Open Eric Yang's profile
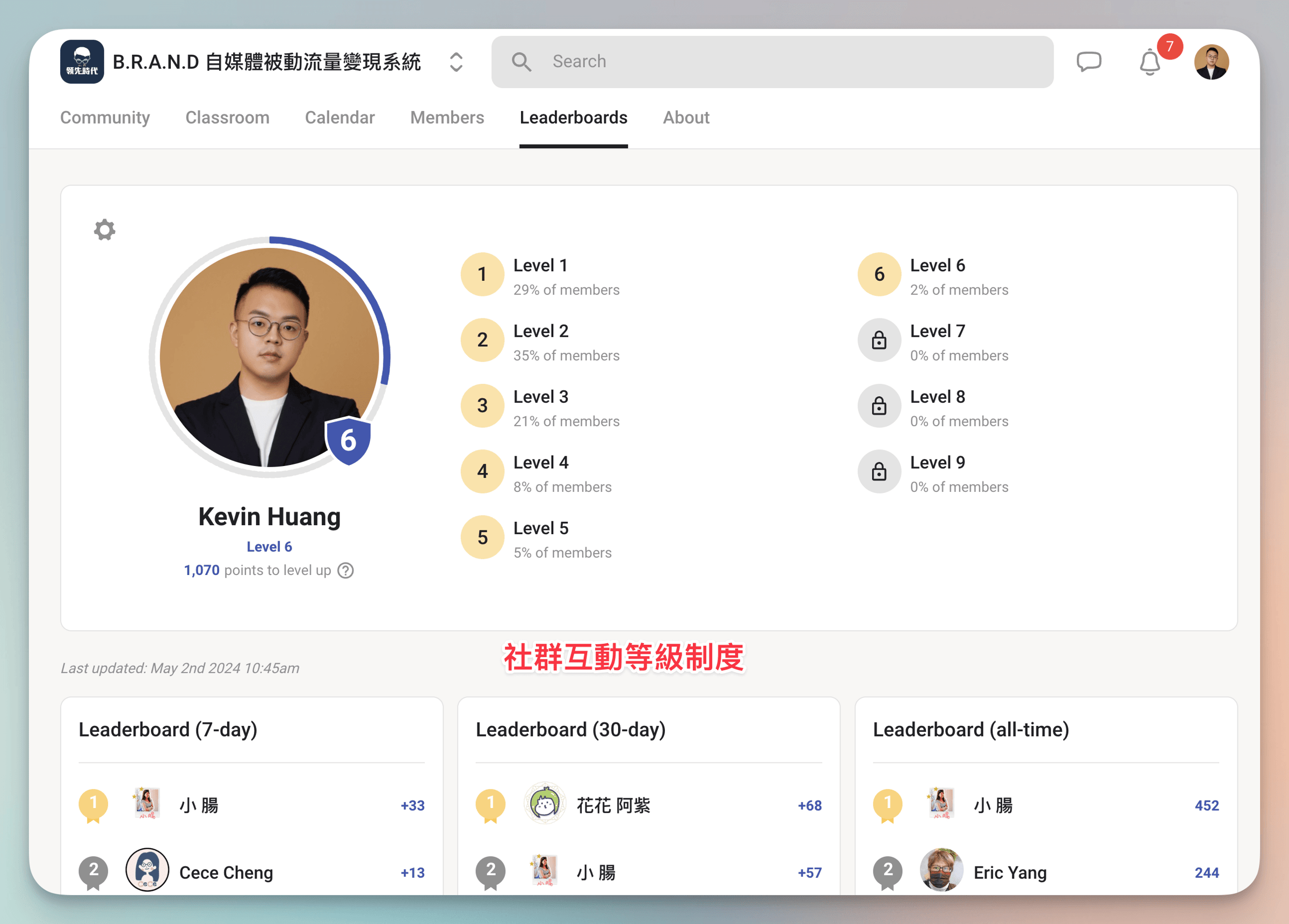1289x924 pixels. coord(1010,872)
